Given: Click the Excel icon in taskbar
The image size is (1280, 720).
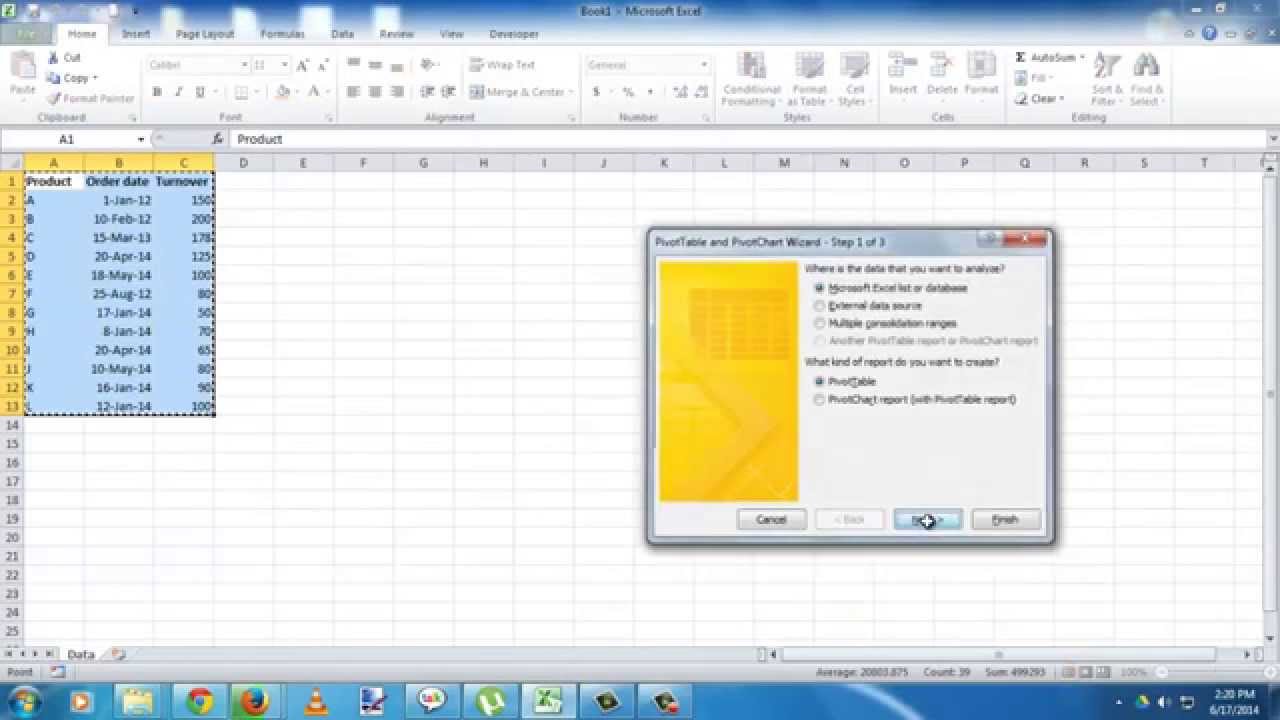Looking at the screenshot, I should coord(549,702).
